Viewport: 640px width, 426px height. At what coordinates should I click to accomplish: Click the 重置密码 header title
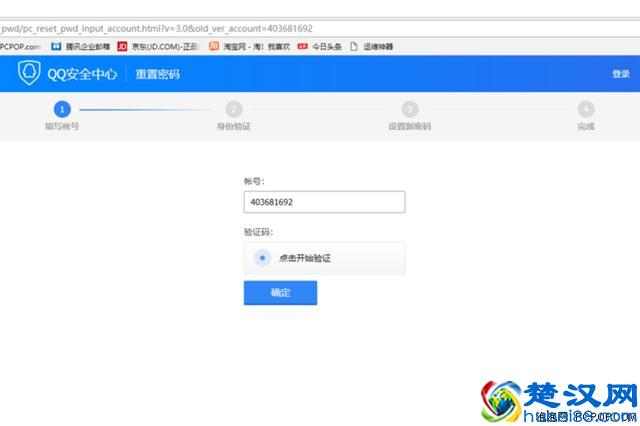[158, 74]
